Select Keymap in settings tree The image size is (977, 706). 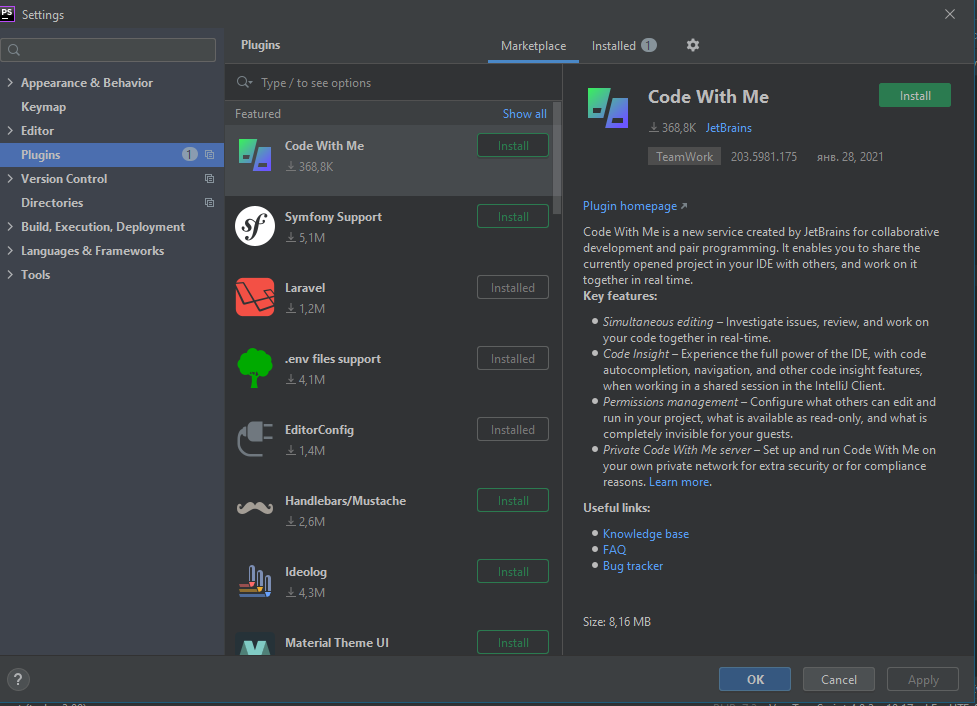coord(44,107)
